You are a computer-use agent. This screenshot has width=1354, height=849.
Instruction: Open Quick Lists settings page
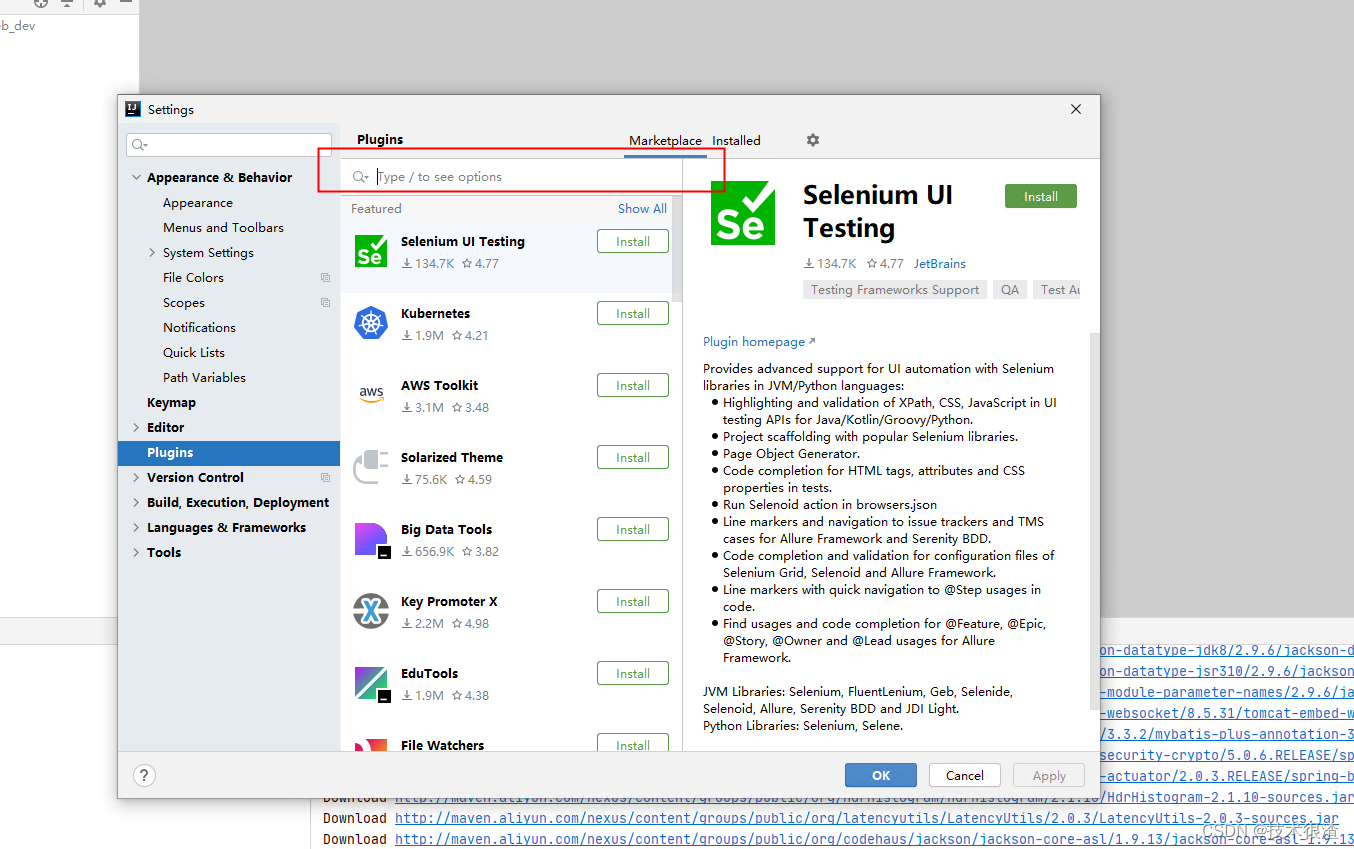[194, 353]
